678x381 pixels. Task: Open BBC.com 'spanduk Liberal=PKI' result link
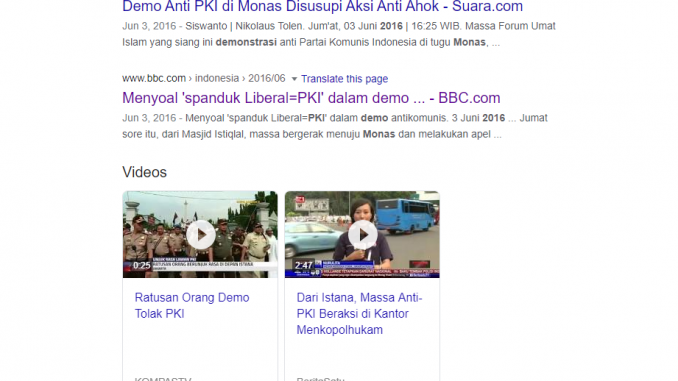pyautogui.click(x=311, y=98)
